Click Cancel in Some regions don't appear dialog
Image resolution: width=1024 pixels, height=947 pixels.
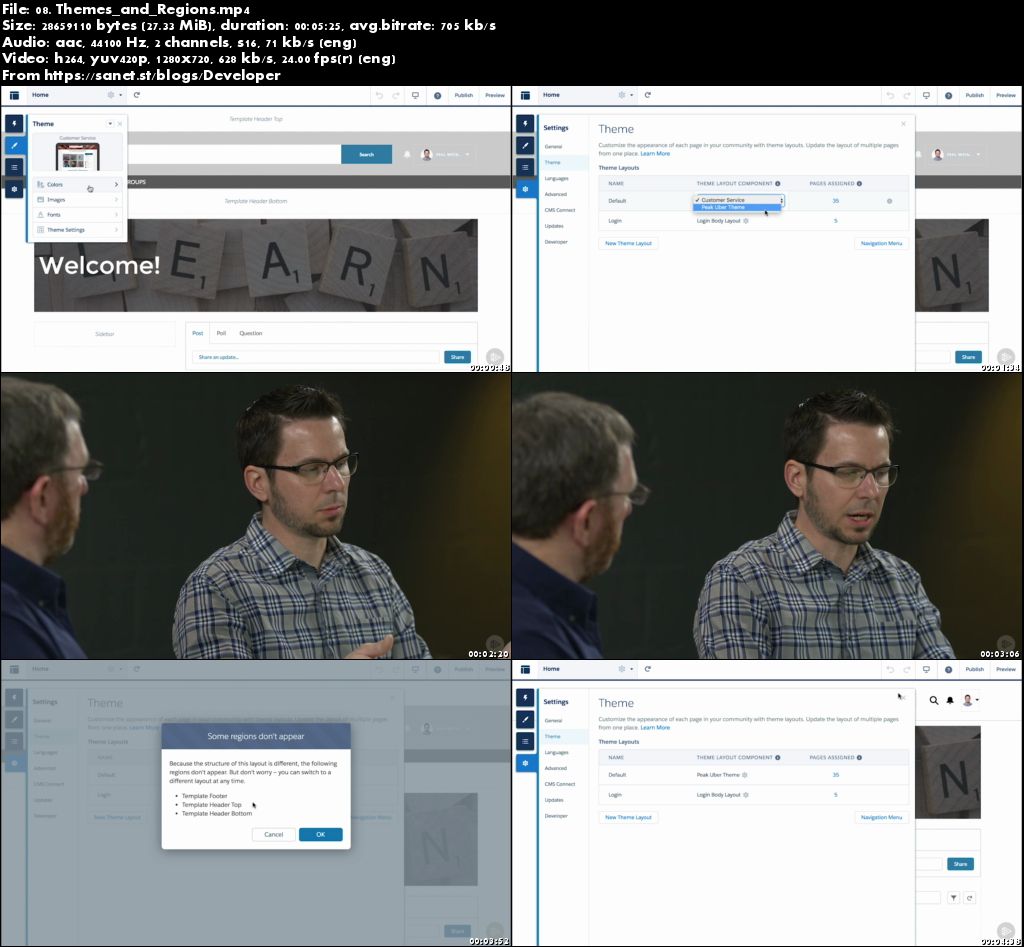pyautogui.click(x=273, y=834)
